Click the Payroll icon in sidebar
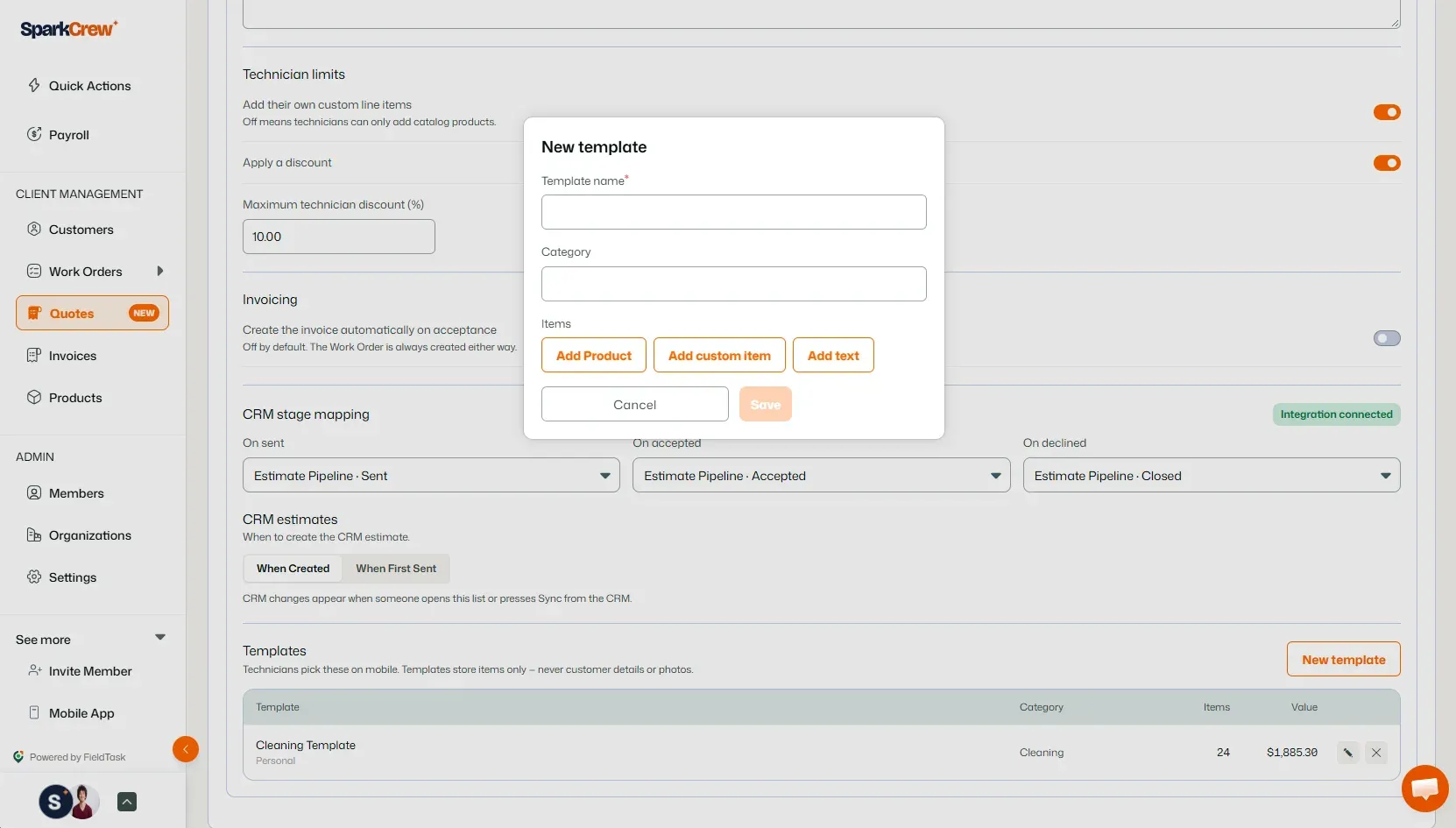1456x828 pixels. click(x=34, y=134)
